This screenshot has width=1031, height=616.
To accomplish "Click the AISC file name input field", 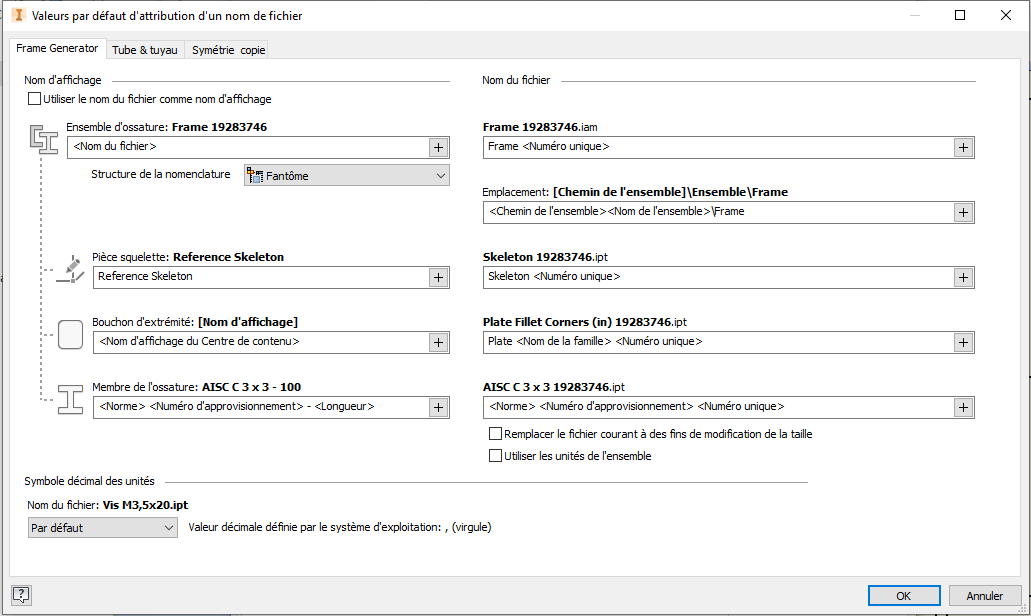I will coord(716,407).
